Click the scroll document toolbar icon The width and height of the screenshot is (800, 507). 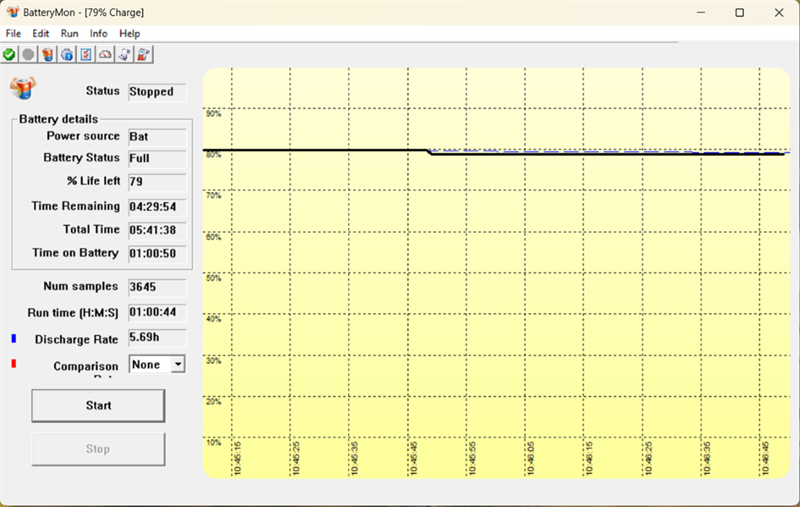pyautogui.click(x=124, y=54)
